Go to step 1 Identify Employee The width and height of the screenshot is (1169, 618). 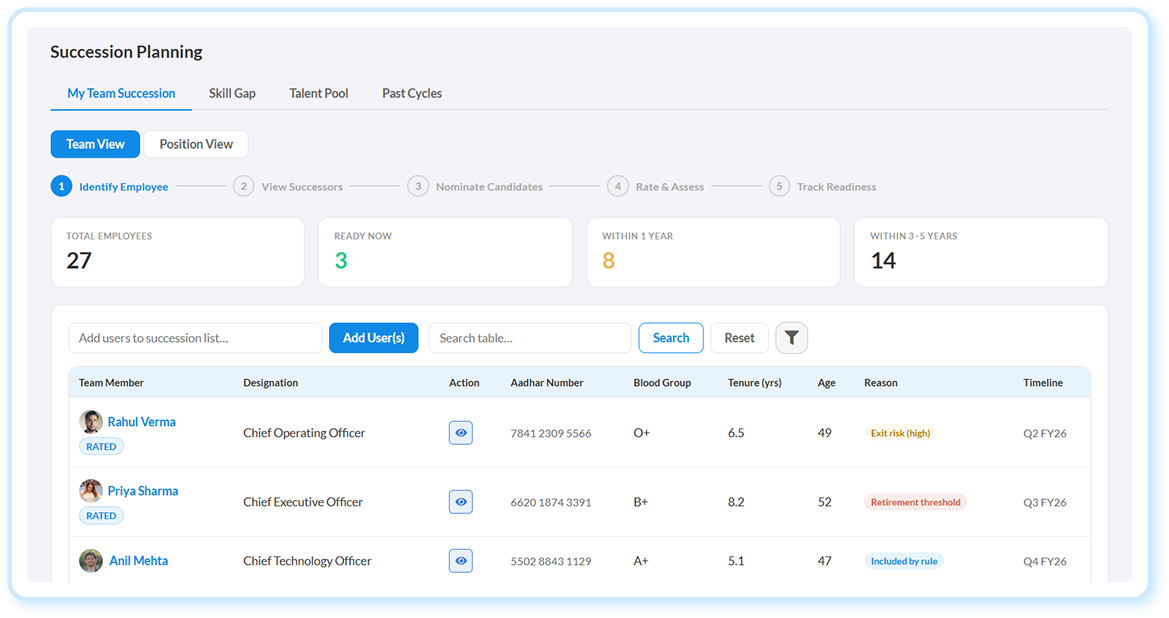coord(110,186)
